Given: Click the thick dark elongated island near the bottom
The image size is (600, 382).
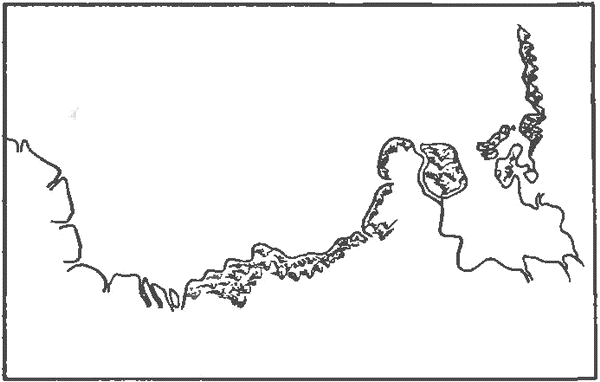Looking at the screenshot, I should 145,292.
